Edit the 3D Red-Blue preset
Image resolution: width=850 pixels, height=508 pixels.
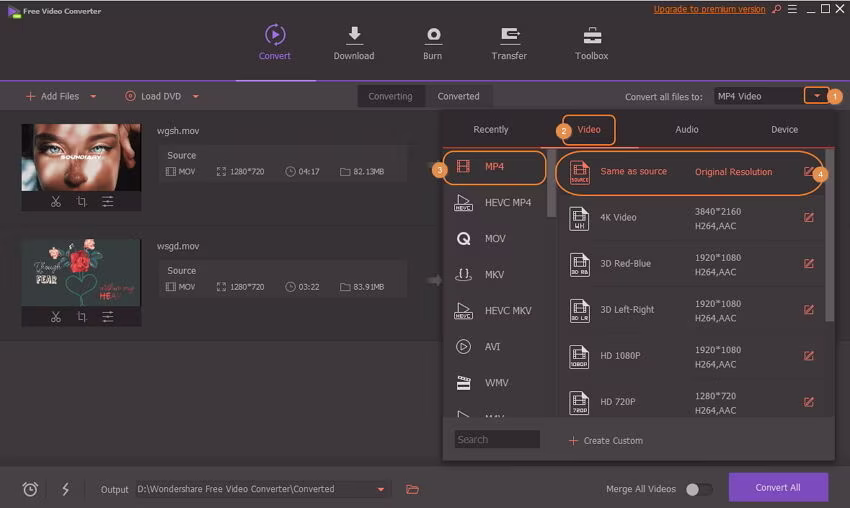pos(808,263)
